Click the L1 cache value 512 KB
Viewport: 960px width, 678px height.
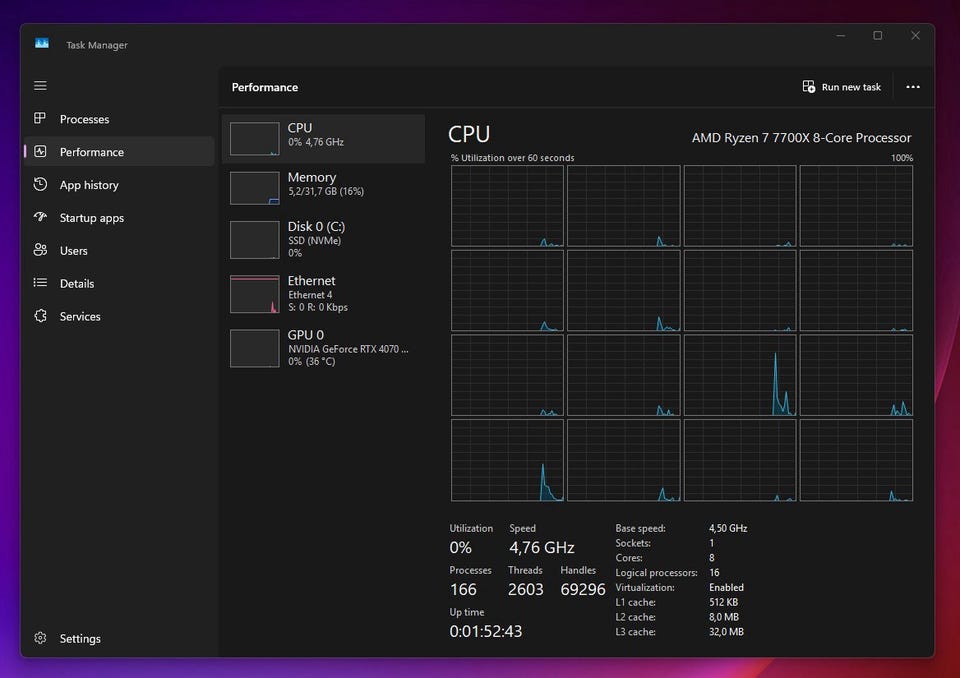coord(724,602)
